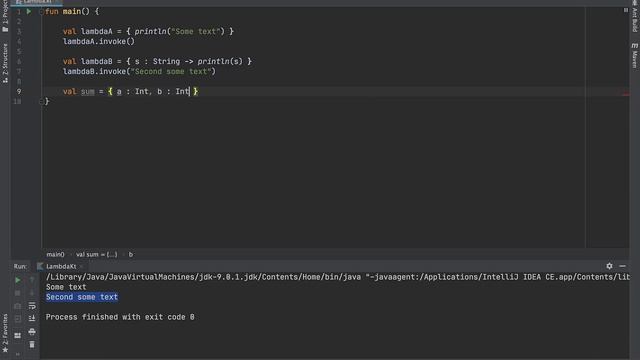This screenshot has height=360, width=640.
Task: Rerun LambdaKt with green play button
Action: pyautogui.click(x=18, y=280)
